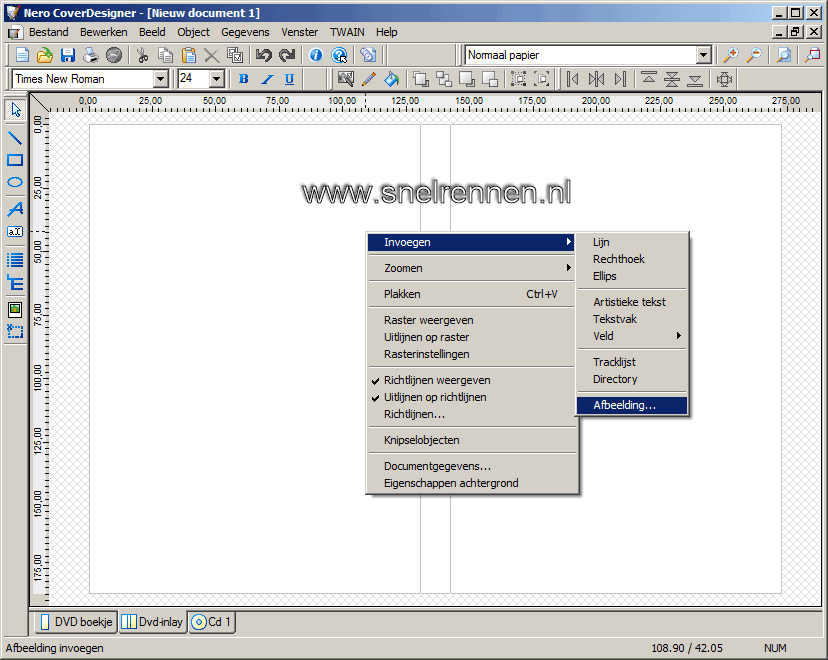Viewport: 828px width, 660px height.
Task: Select the Rectangle tool
Action: click(15, 160)
